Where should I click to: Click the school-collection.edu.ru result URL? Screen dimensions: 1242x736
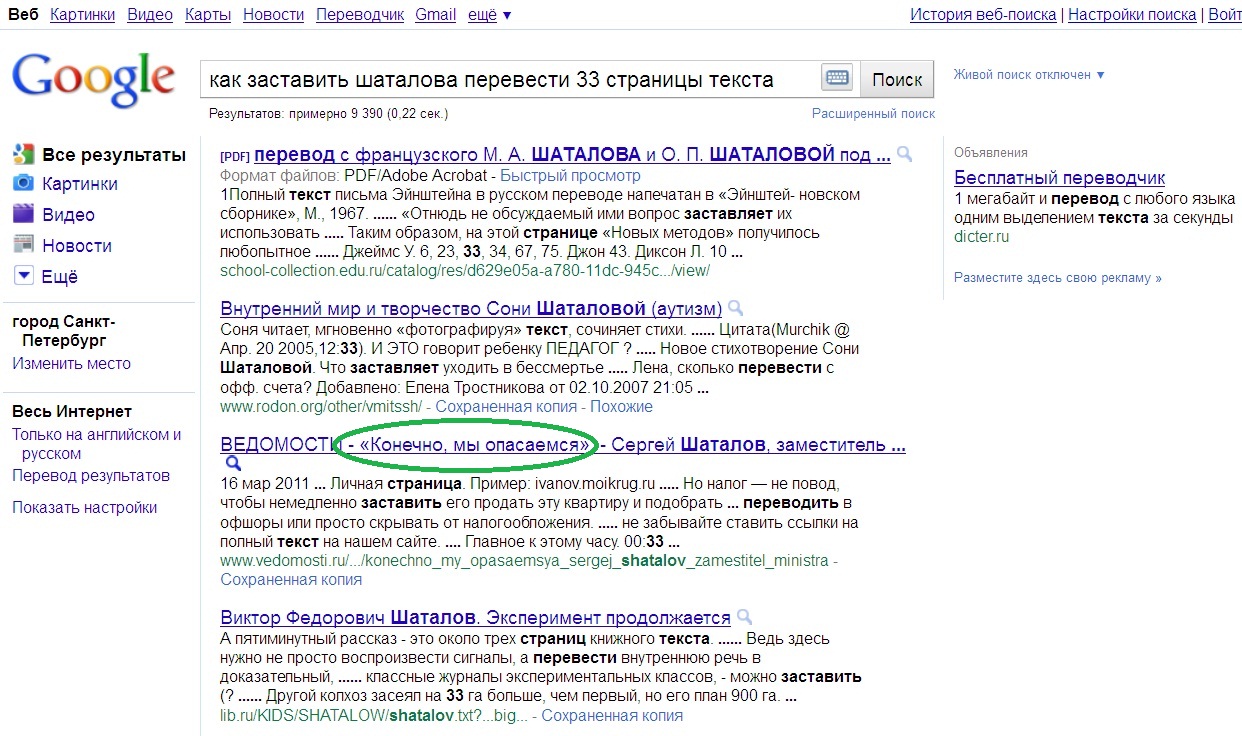click(465, 271)
